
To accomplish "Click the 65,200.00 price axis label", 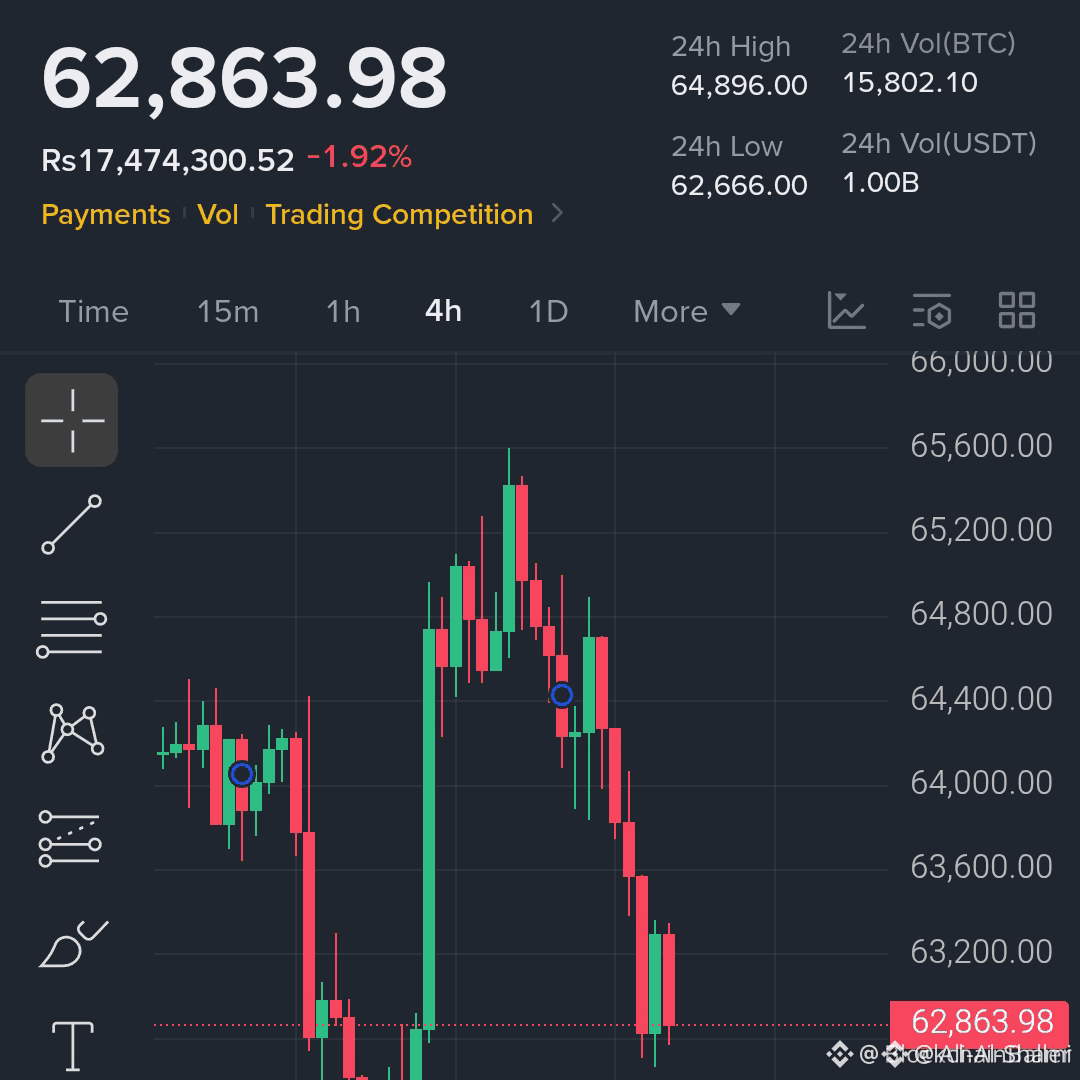I will click(x=982, y=530).
